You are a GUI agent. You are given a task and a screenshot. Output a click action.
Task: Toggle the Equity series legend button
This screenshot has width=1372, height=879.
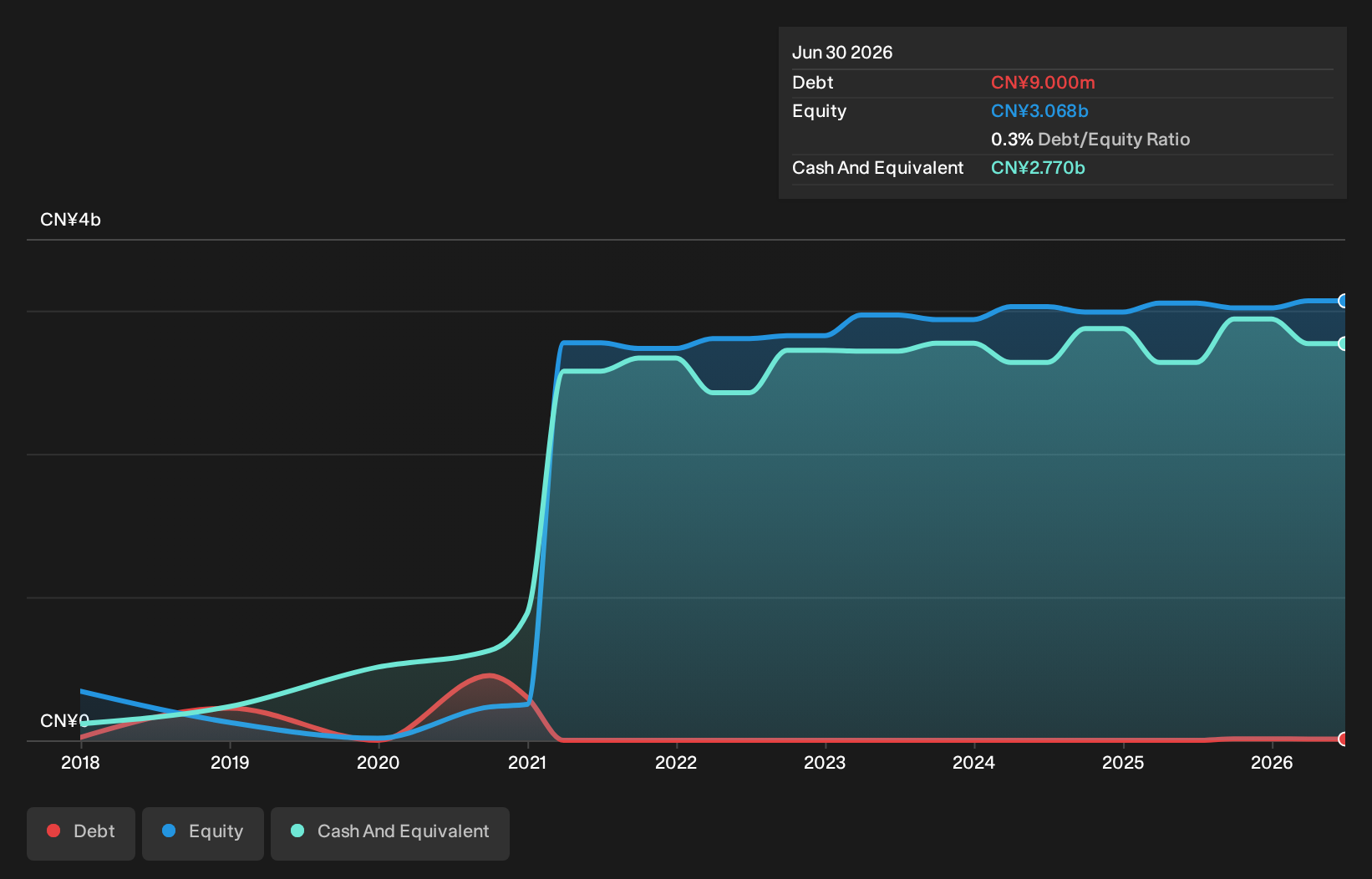click(x=203, y=833)
